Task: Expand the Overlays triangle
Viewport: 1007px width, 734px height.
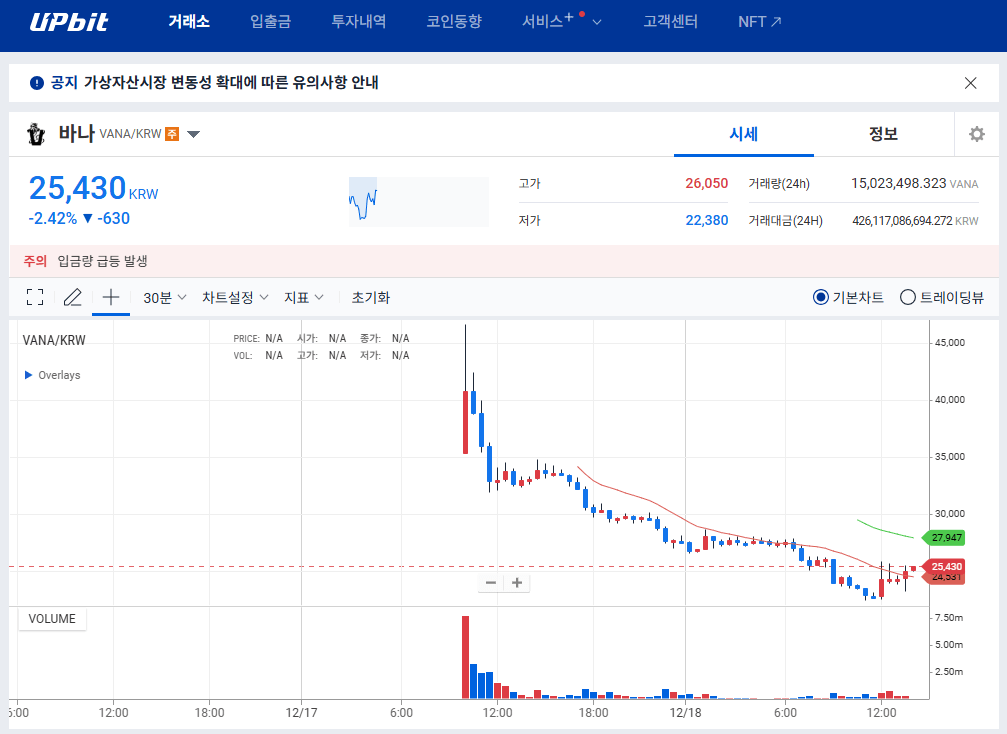Action: pyautogui.click(x=28, y=375)
